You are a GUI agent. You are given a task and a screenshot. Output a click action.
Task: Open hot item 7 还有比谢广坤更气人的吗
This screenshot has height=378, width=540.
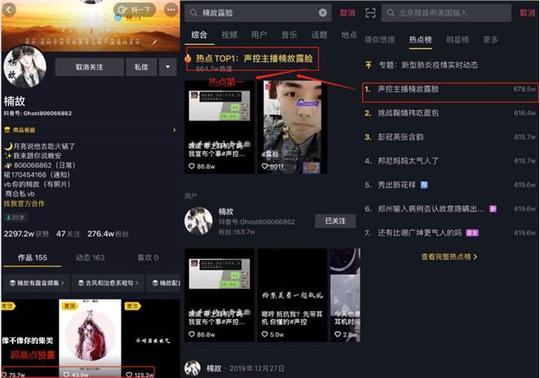pyautogui.click(x=450, y=233)
